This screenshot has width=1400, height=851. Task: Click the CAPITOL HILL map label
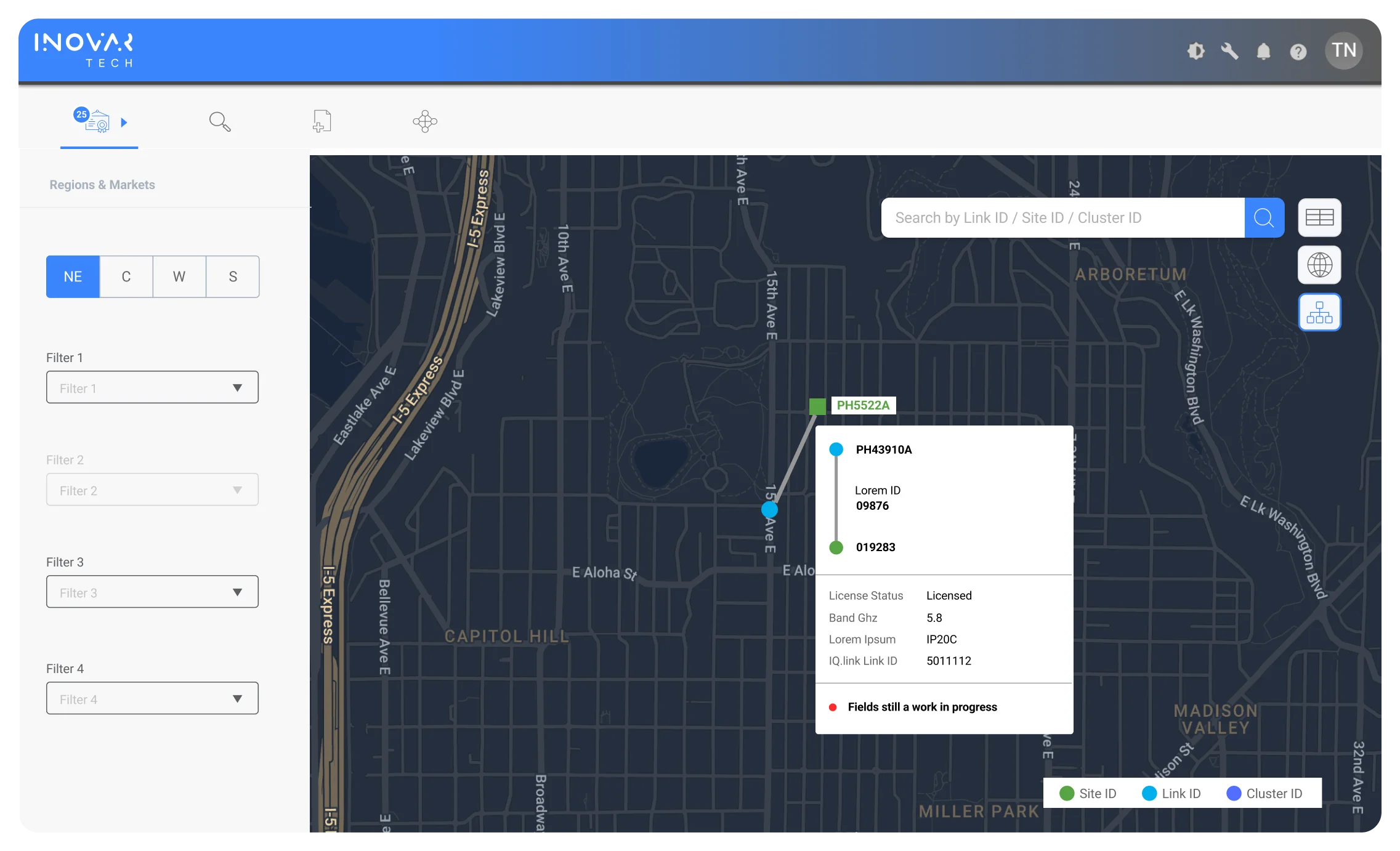pyautogui.click(x=507, y=636)
